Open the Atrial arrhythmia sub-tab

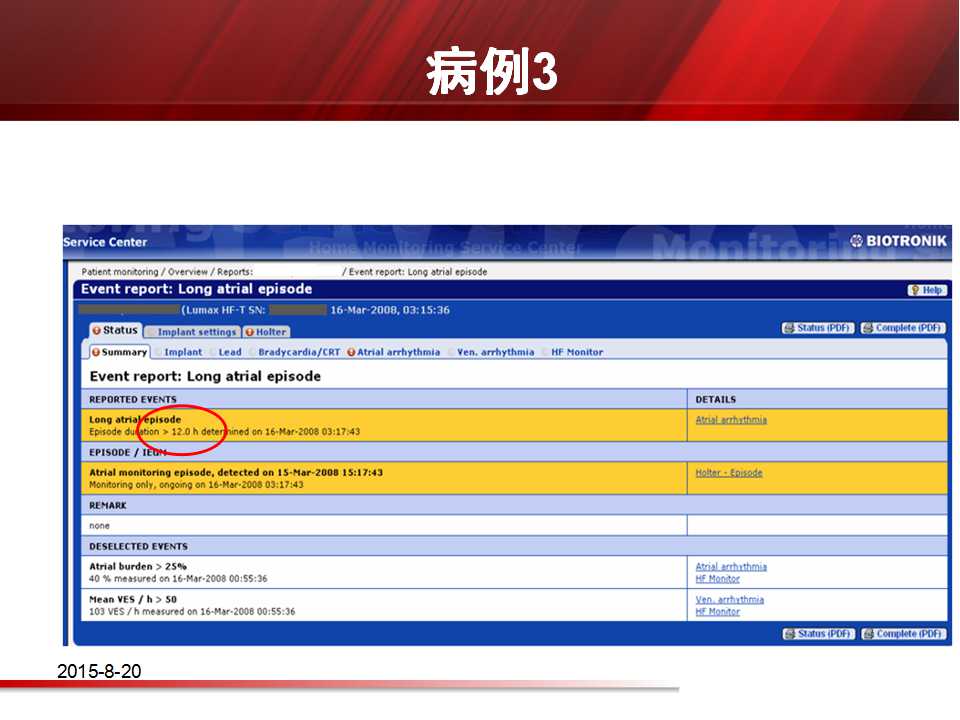[x=394, y=352]
